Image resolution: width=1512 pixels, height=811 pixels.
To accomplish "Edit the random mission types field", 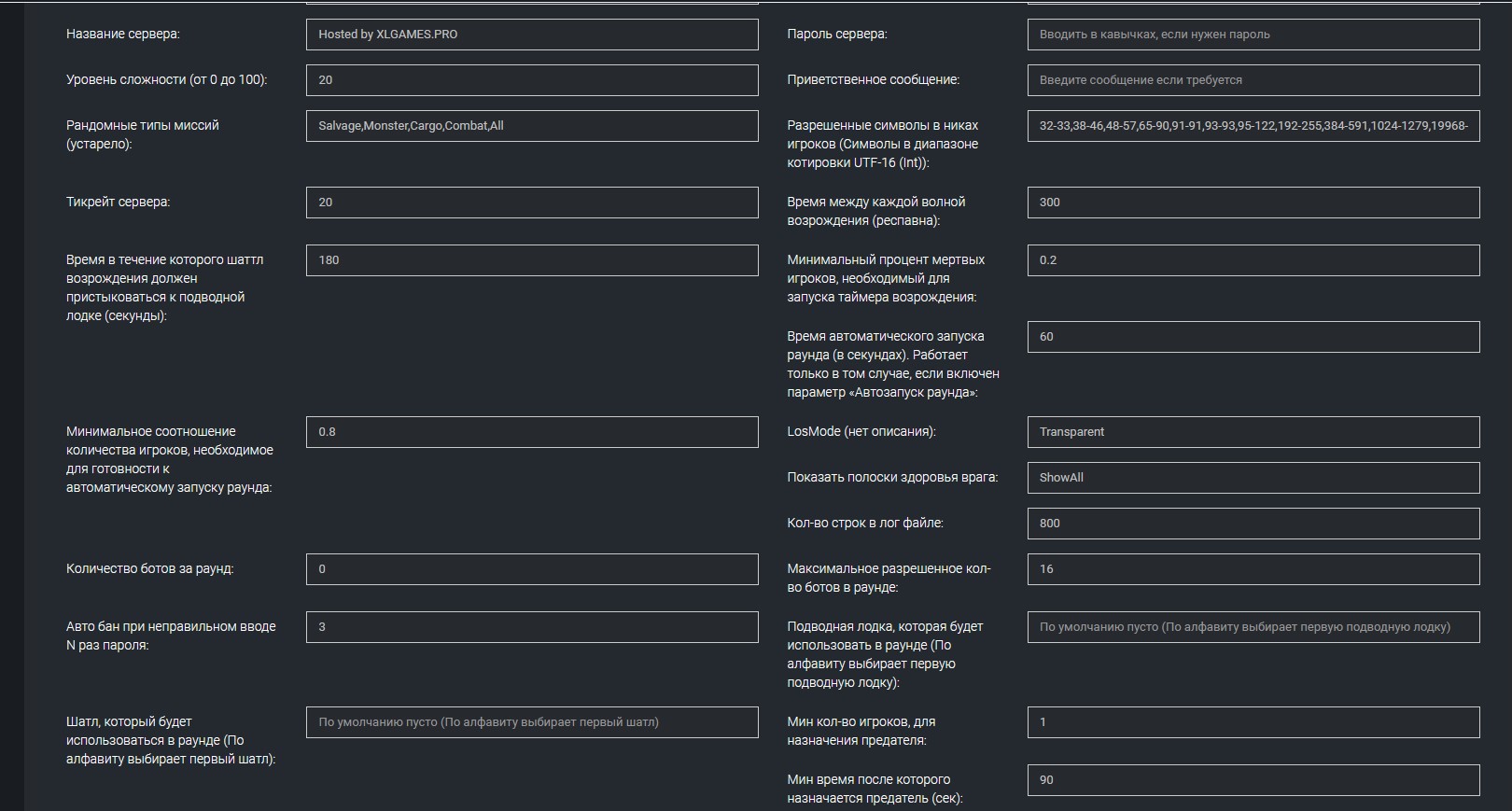I will pyautogui.click(x=531, y=126).
